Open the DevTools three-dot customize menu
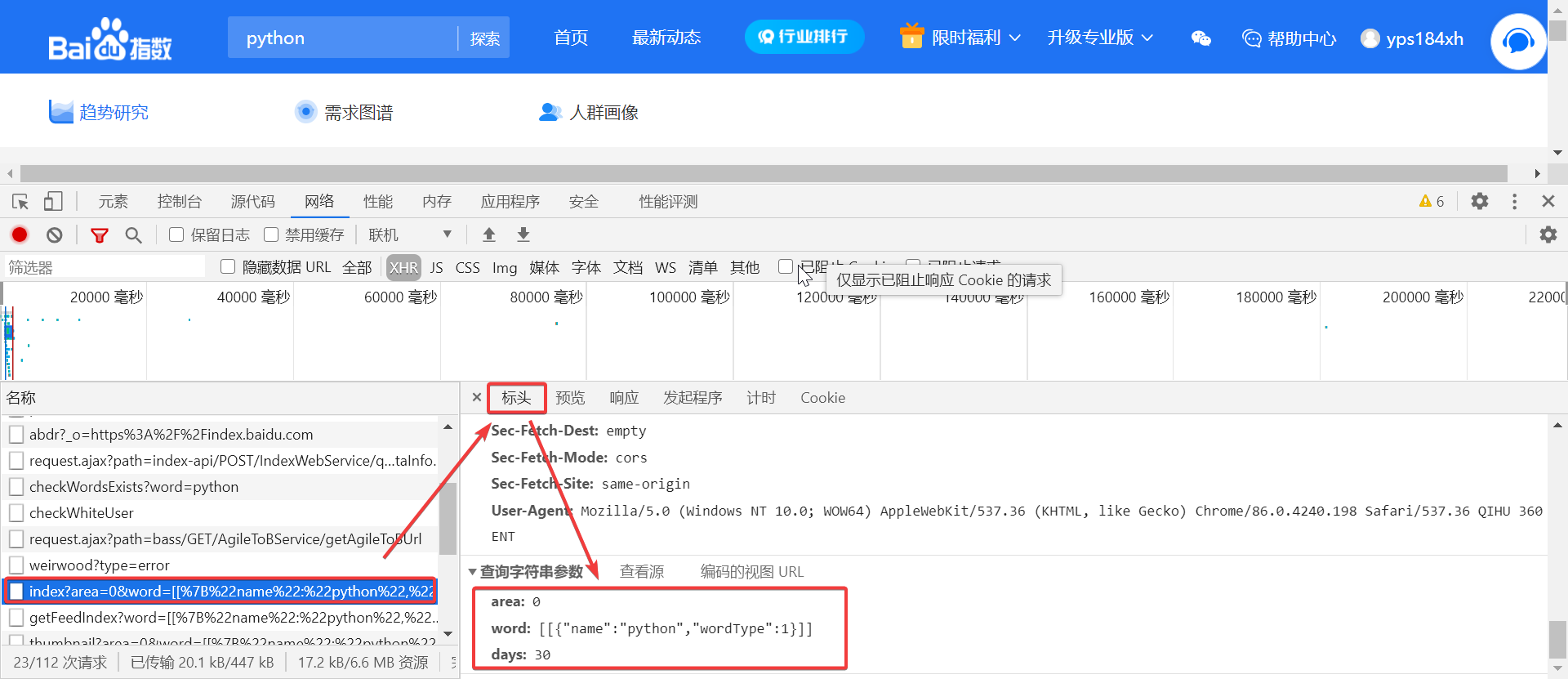Screen dimensions: 1568x679 [x=1514, y=201]
